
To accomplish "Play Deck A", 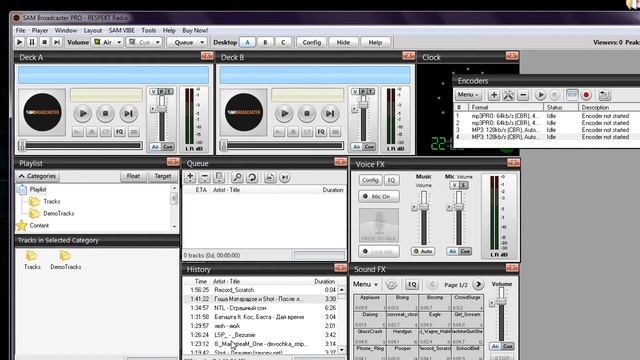I will coord(83,113).
